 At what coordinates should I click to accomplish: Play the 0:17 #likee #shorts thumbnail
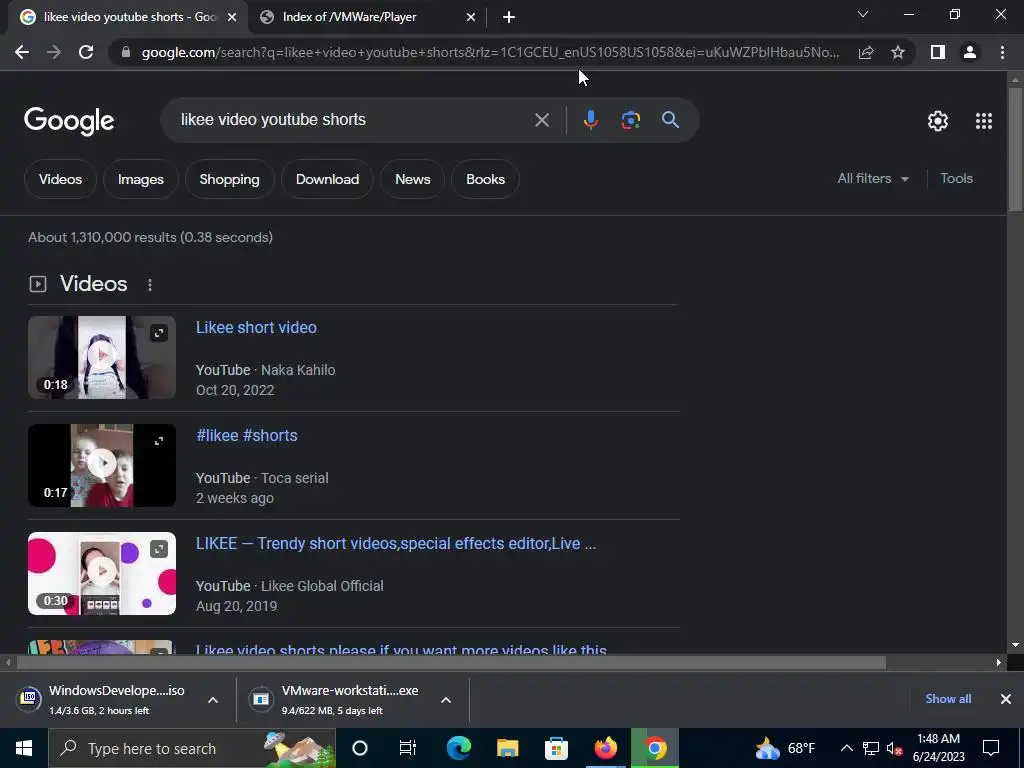pos(102,466)
